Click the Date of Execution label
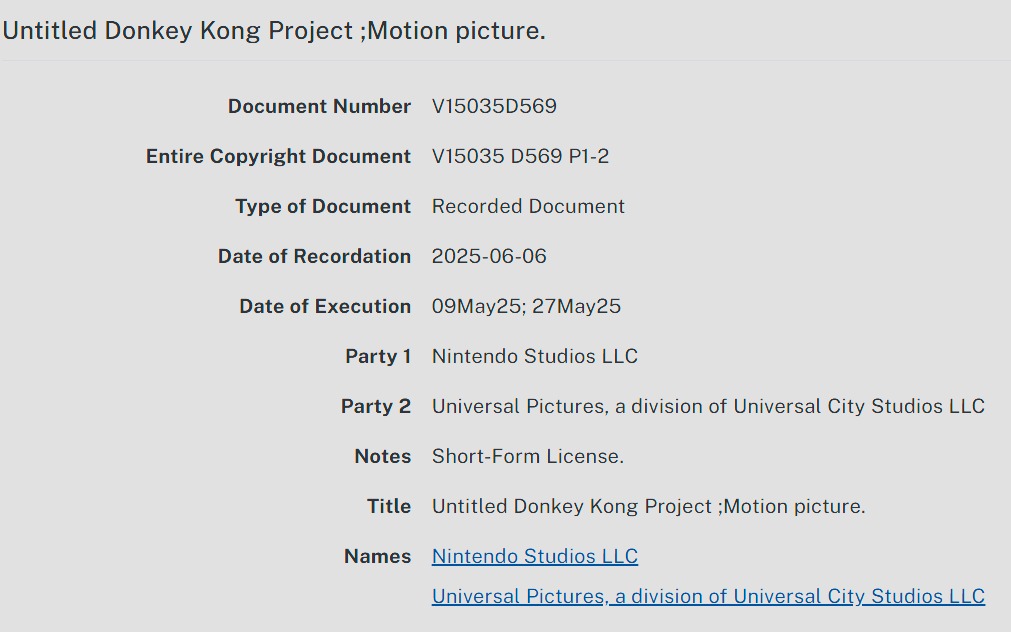The width and height of the screenshot is (1011, 632). point(325,306)
